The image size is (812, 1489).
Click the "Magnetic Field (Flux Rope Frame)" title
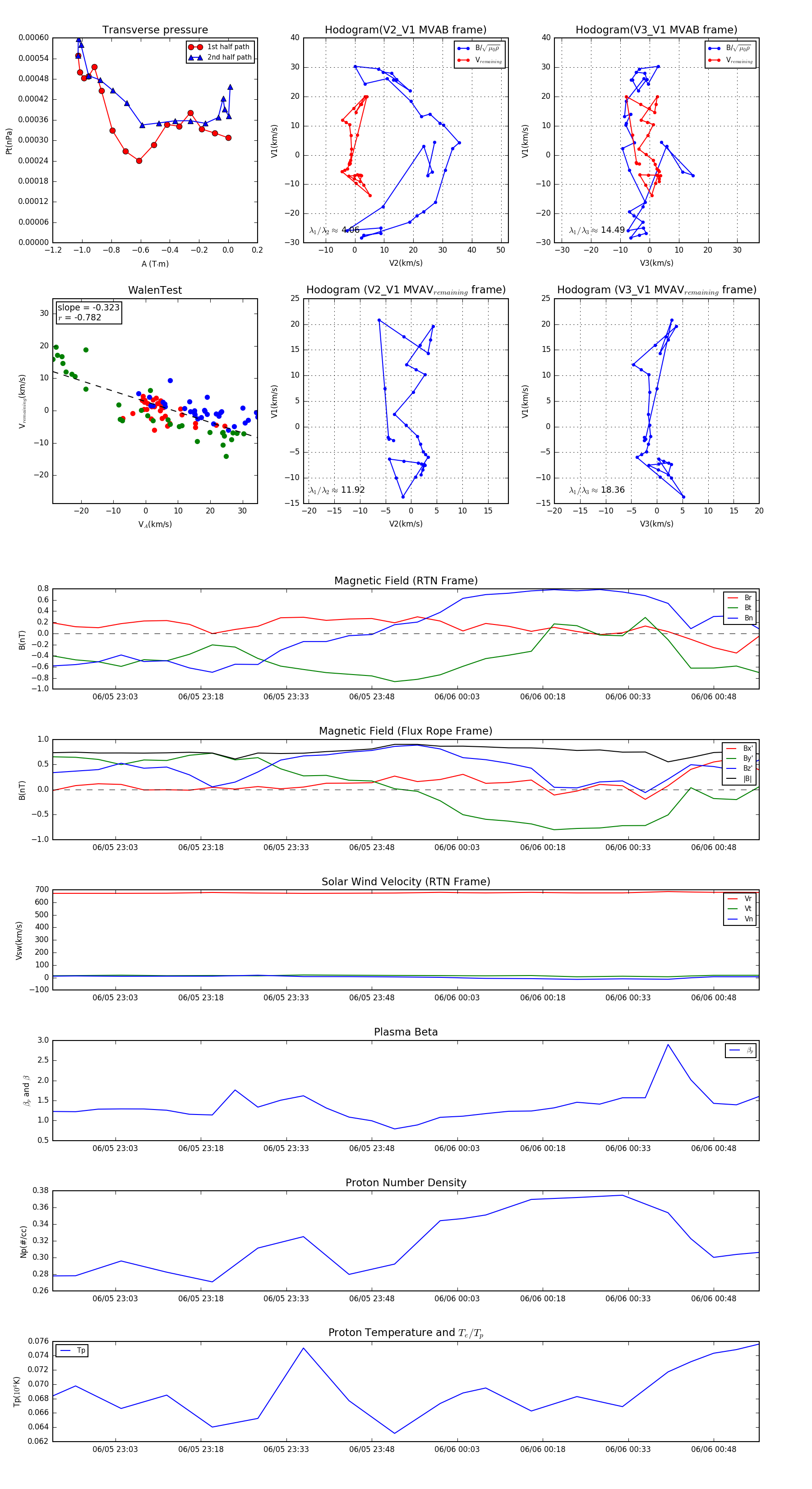tap(406, 731)
